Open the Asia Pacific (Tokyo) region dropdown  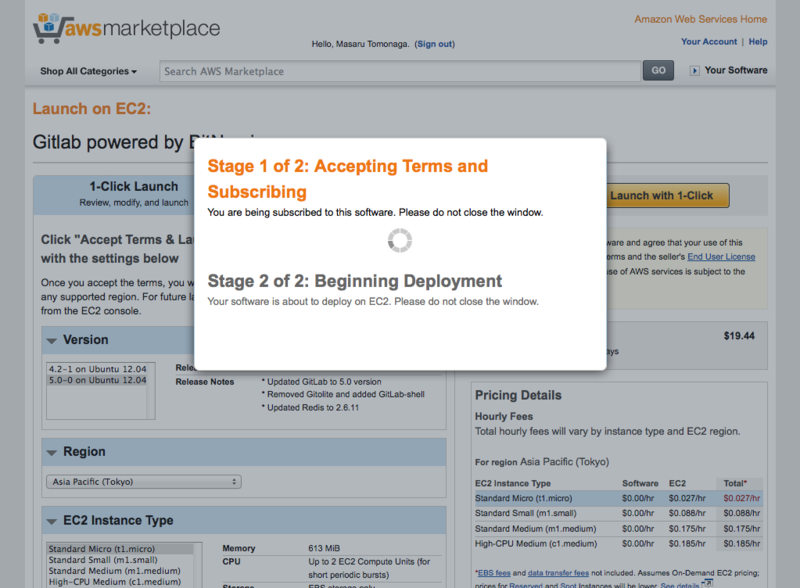pos(144,482)
